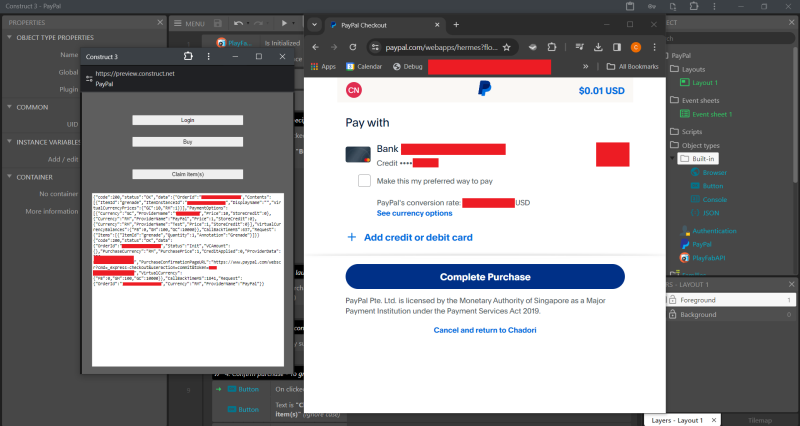Open the Construct MENU
Image resolution: width=800 pixels, height=426 pixels.
(189, 23)
